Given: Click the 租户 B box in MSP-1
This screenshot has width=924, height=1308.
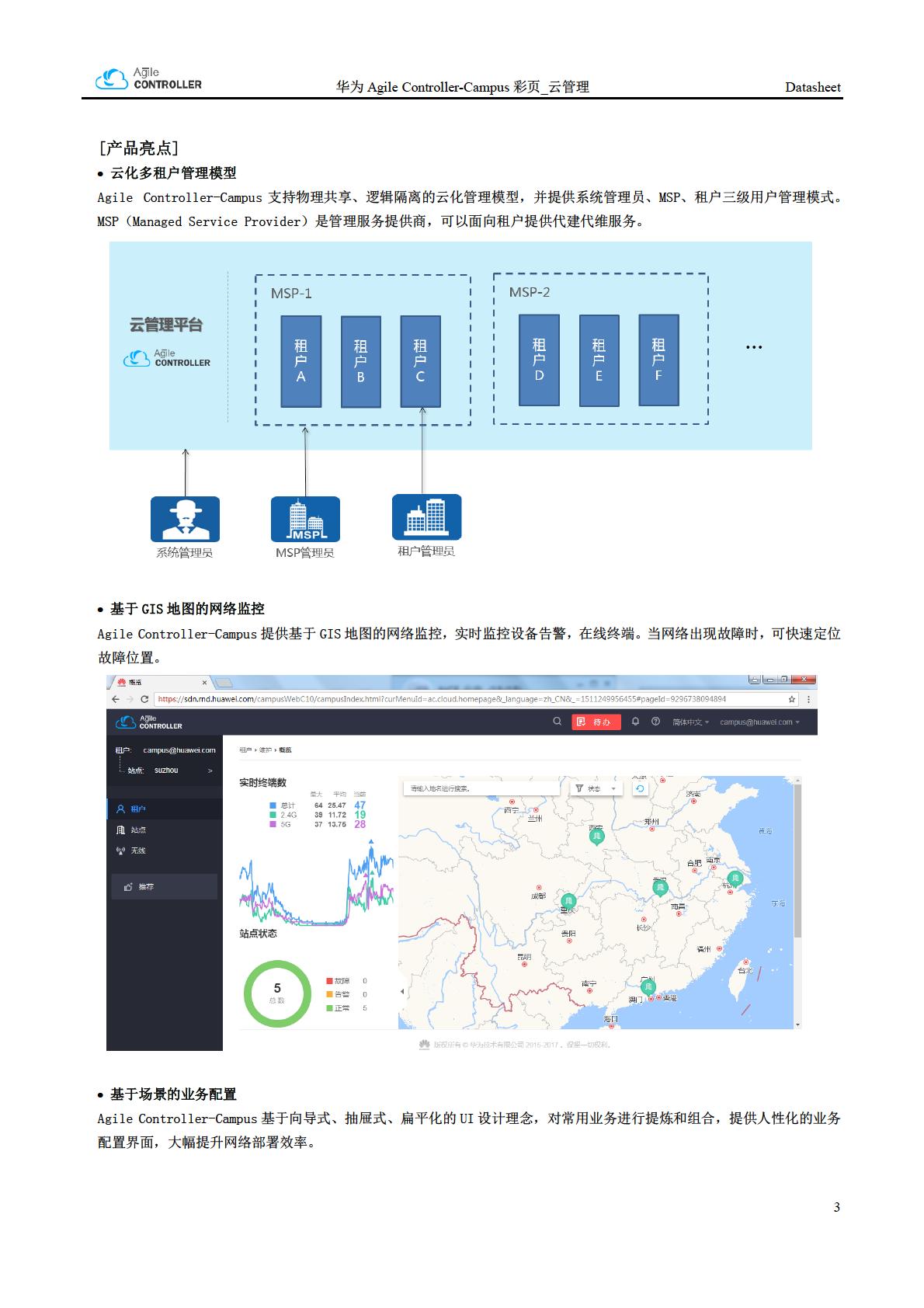Looking at the screenshot, I should (361, 362).
